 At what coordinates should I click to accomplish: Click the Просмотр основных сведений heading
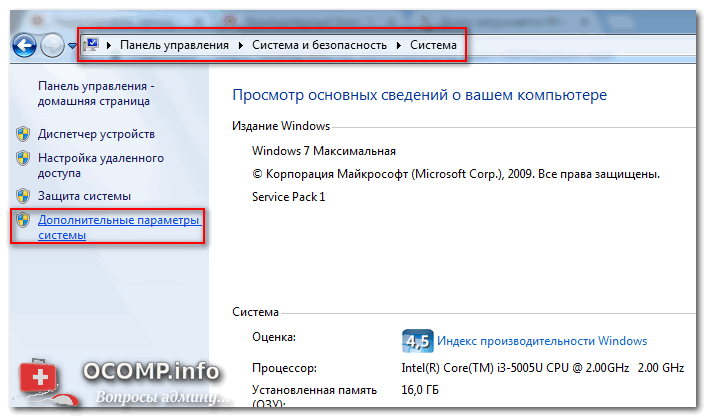point(419,95)
